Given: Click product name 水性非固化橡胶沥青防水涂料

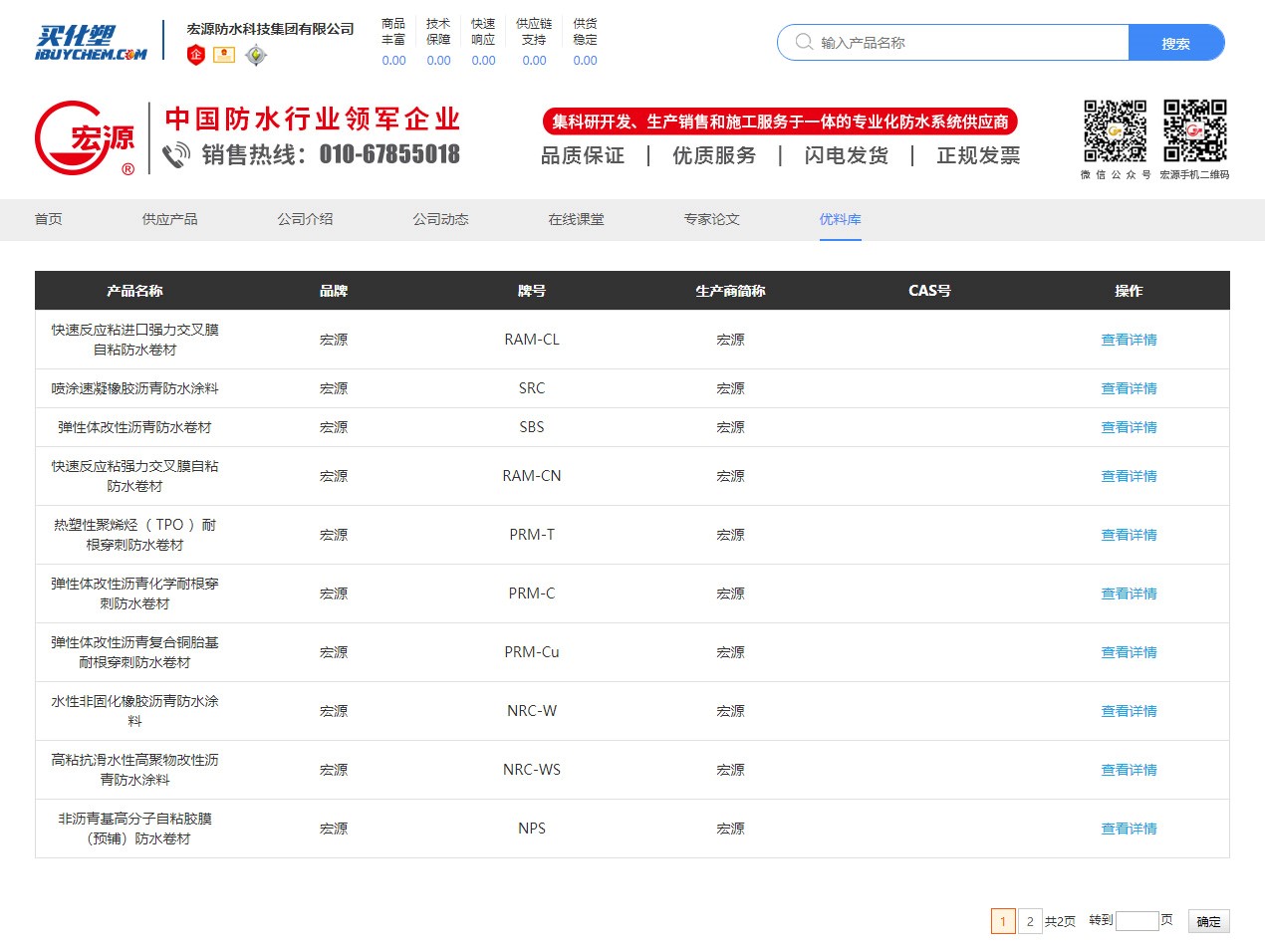Looking at the screenshot, I should point(134,711).
